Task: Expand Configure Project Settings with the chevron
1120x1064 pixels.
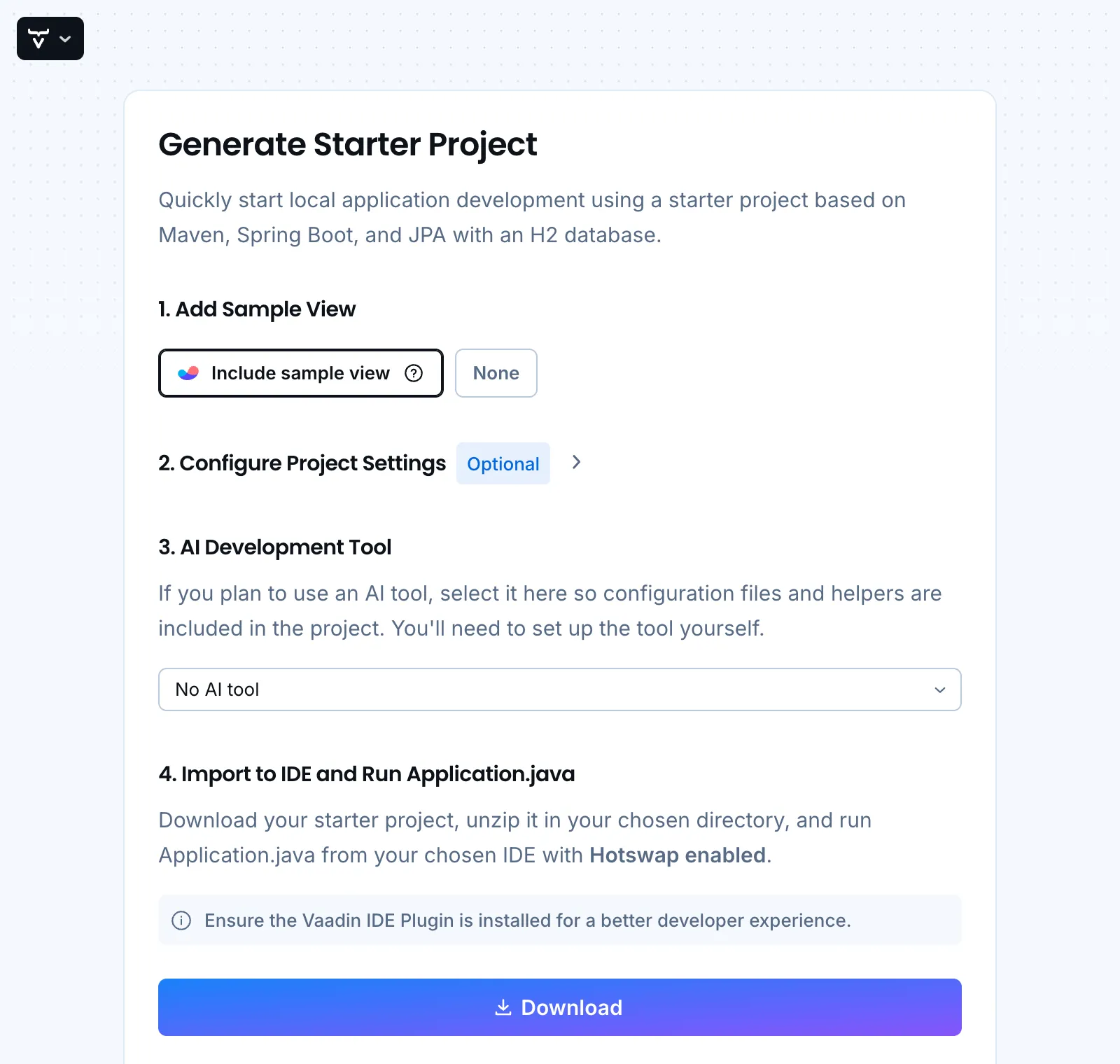Action: click(576, 462)
